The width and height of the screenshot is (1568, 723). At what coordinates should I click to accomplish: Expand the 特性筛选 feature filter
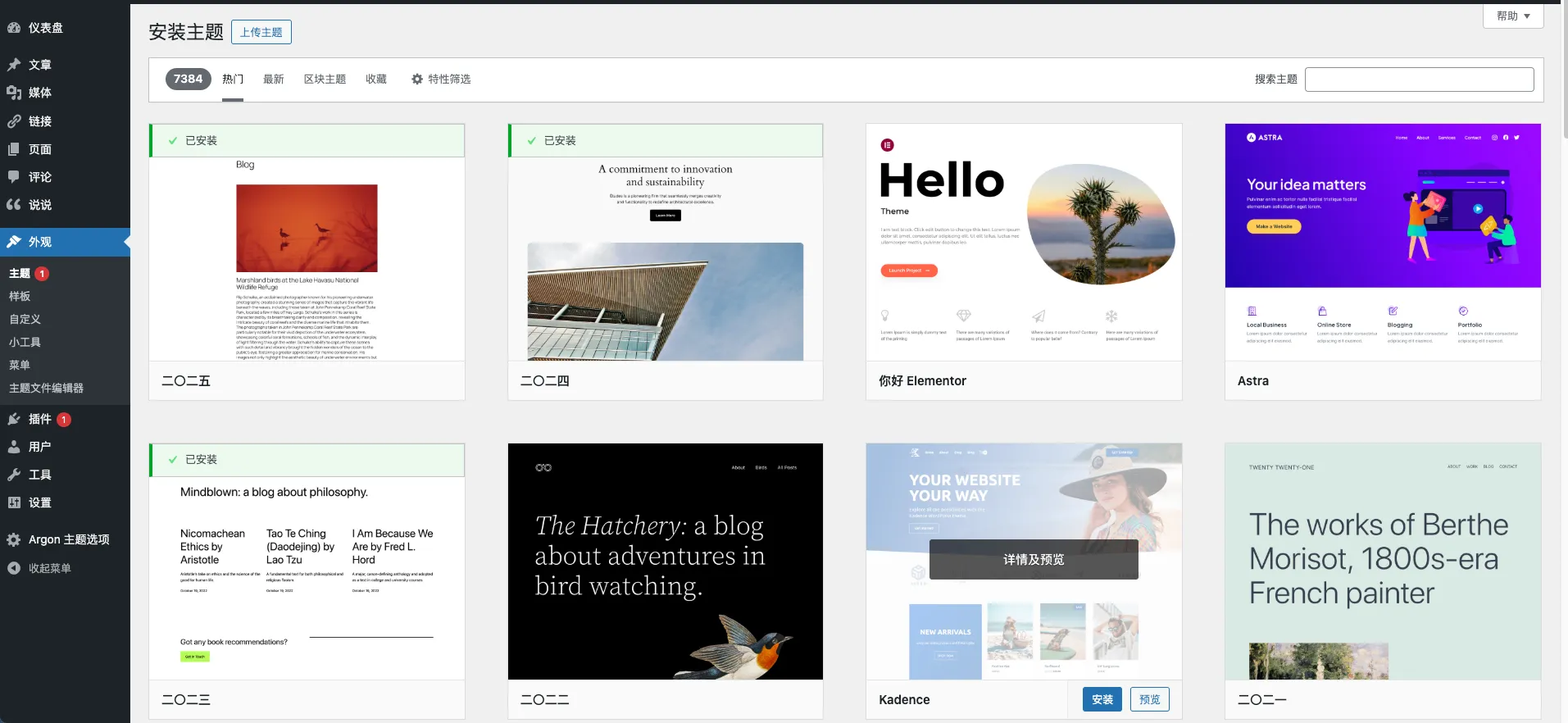(441, 80)
